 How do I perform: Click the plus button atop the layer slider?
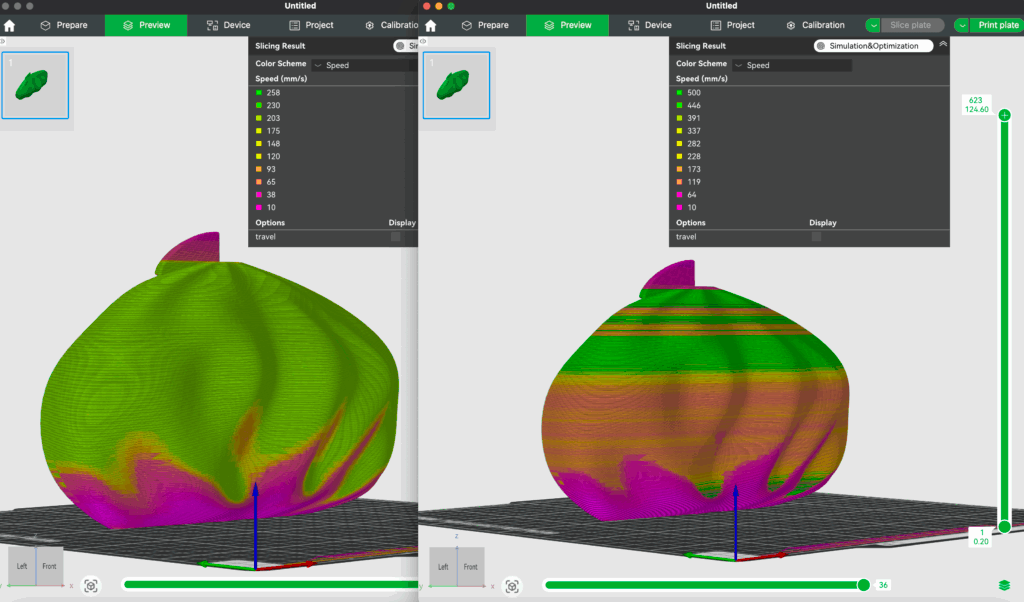(x=1005, y=114)
